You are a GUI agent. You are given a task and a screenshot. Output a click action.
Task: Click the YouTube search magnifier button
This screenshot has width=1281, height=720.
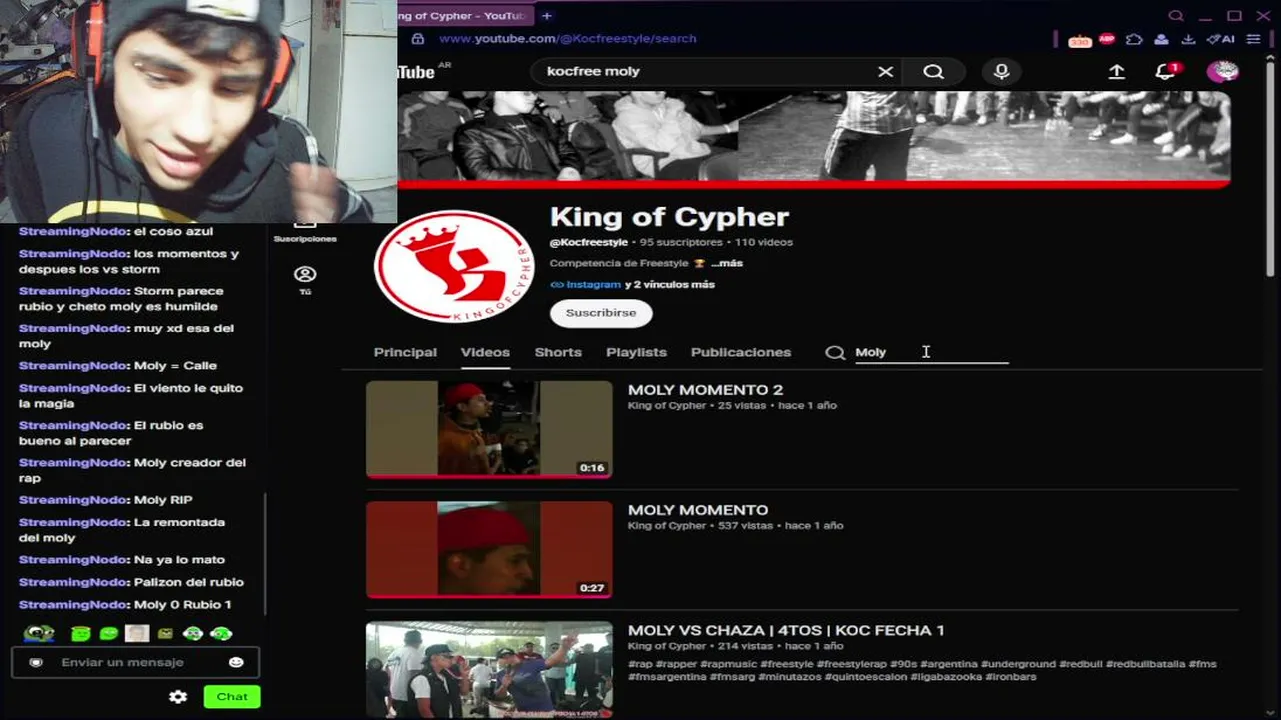click(933, 72)
